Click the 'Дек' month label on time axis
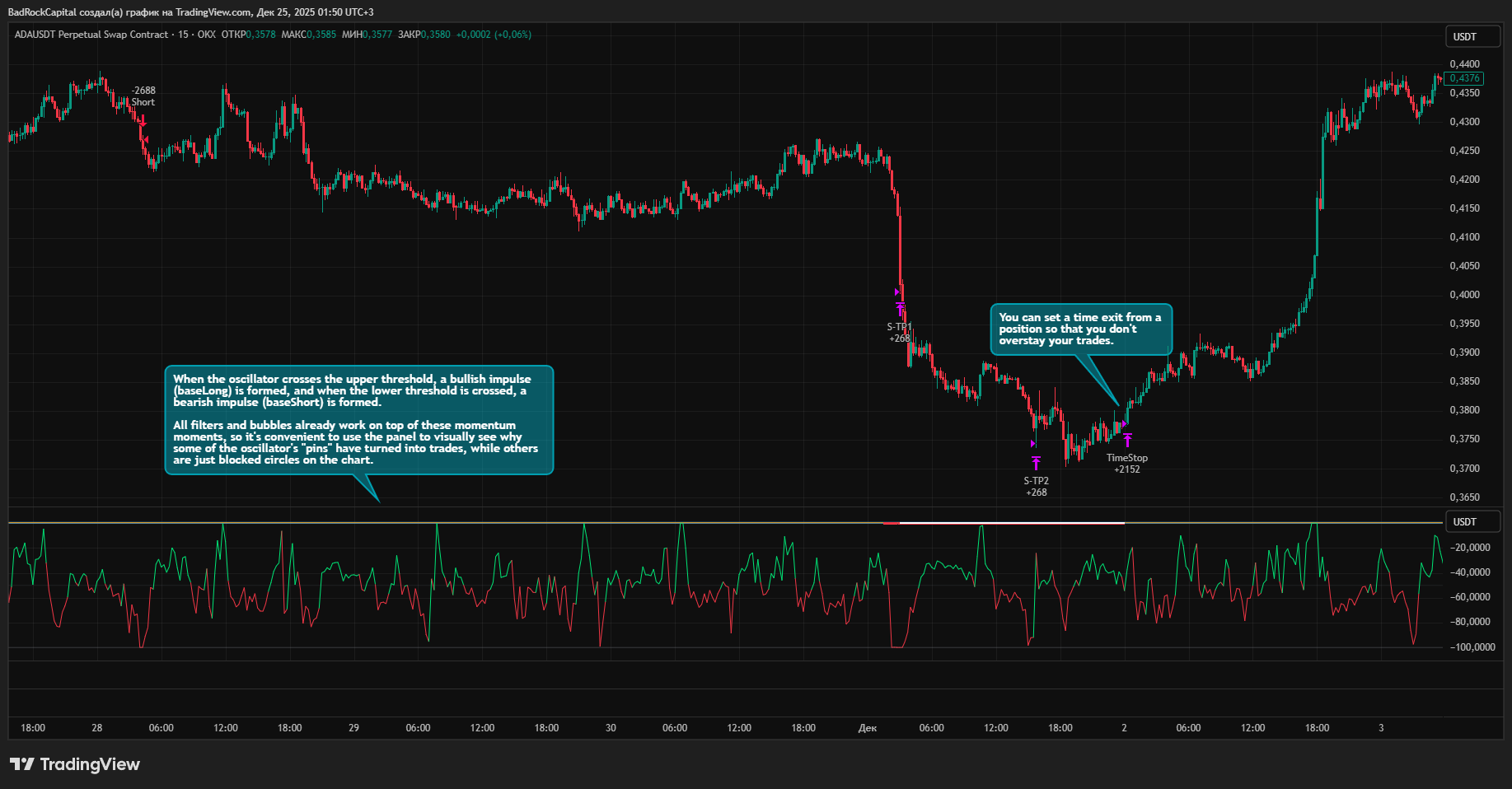 coord(868,728)
